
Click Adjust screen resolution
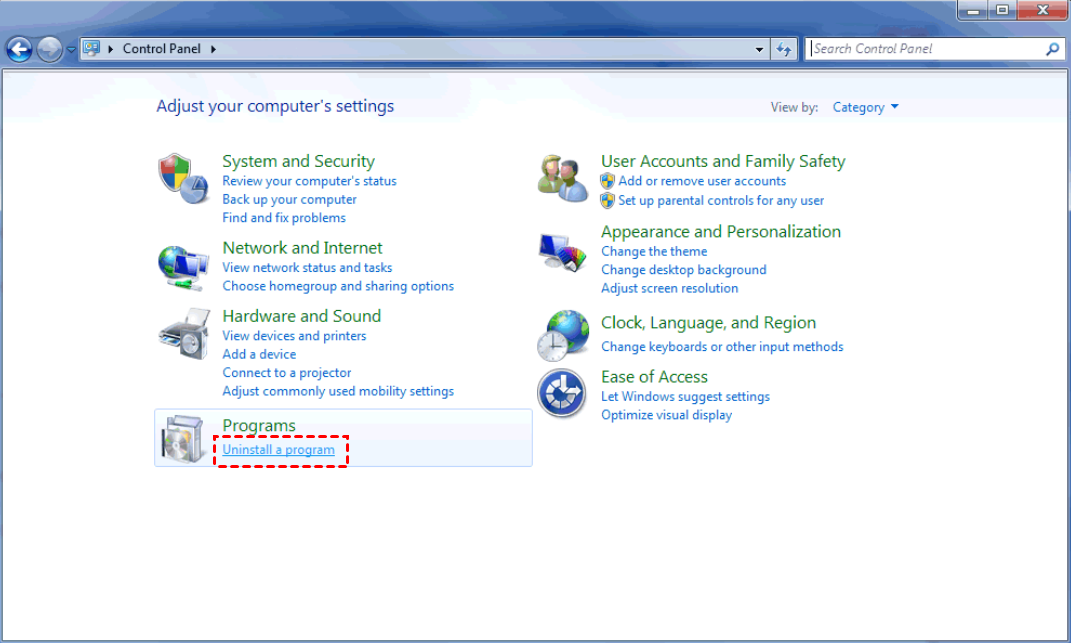point(668,288)
